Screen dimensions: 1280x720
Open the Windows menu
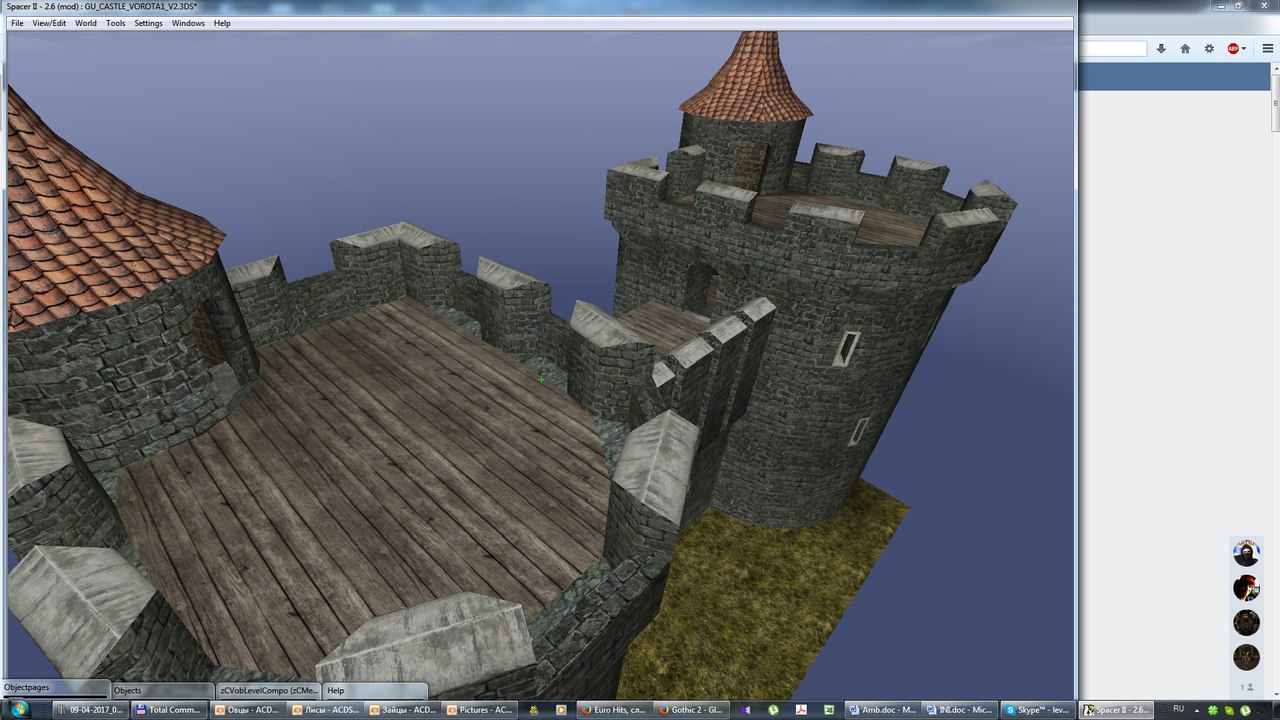(188, 23)
